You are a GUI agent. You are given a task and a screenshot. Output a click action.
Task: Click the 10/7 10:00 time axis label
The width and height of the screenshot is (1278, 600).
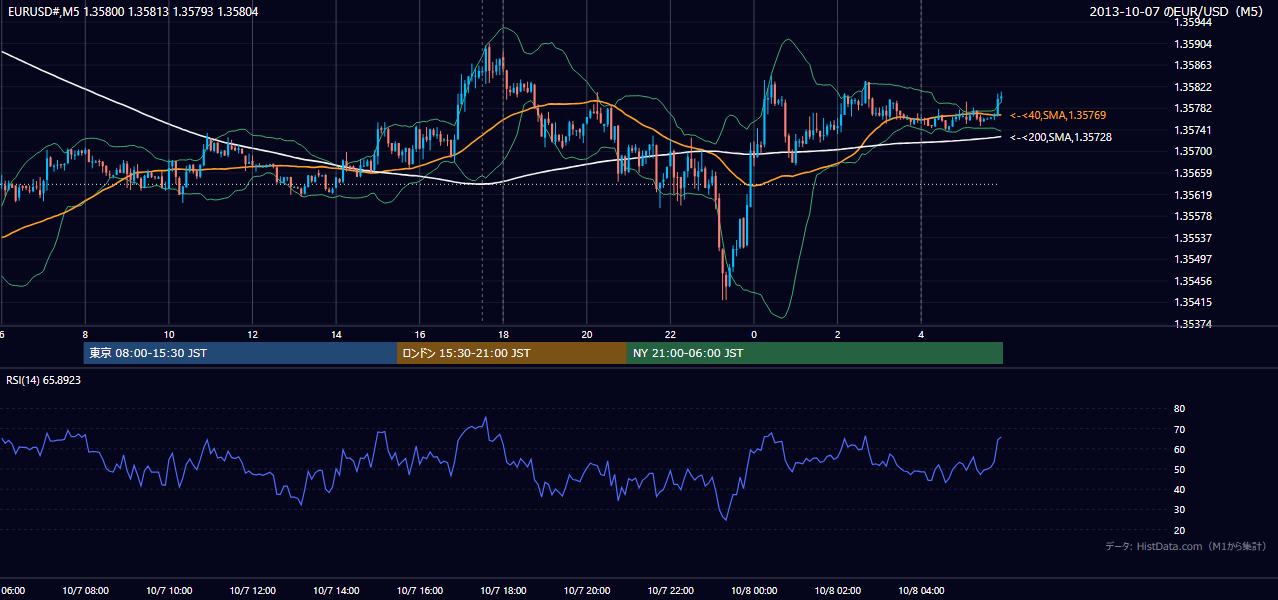point(169,591)
